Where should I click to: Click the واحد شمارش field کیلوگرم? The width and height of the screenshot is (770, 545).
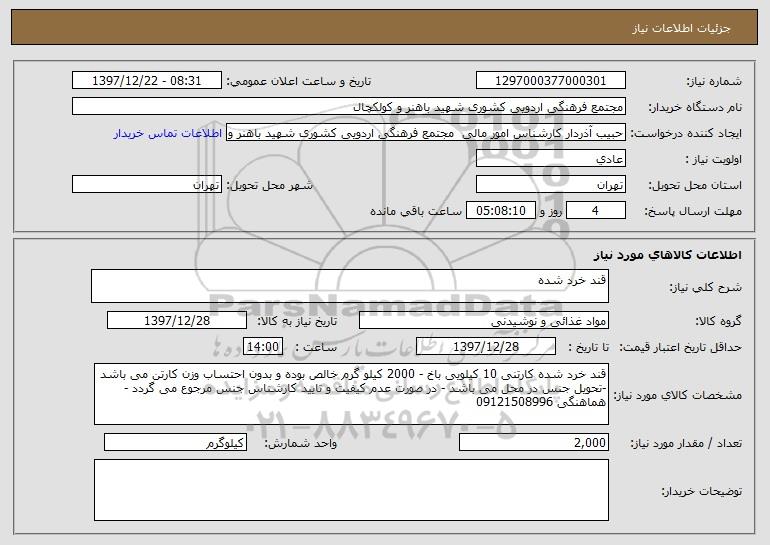click(x=175, y=442)
